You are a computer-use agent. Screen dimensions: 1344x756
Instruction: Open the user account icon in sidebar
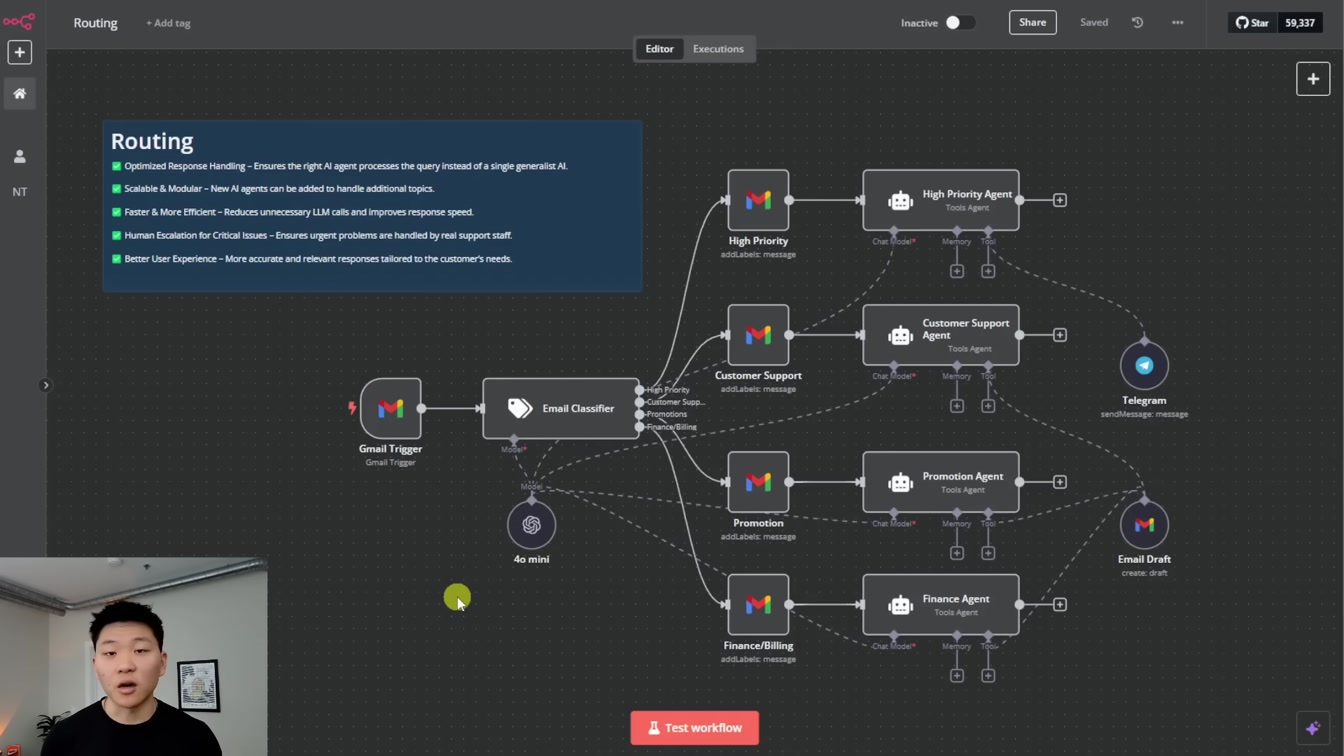tap(19, 157)
